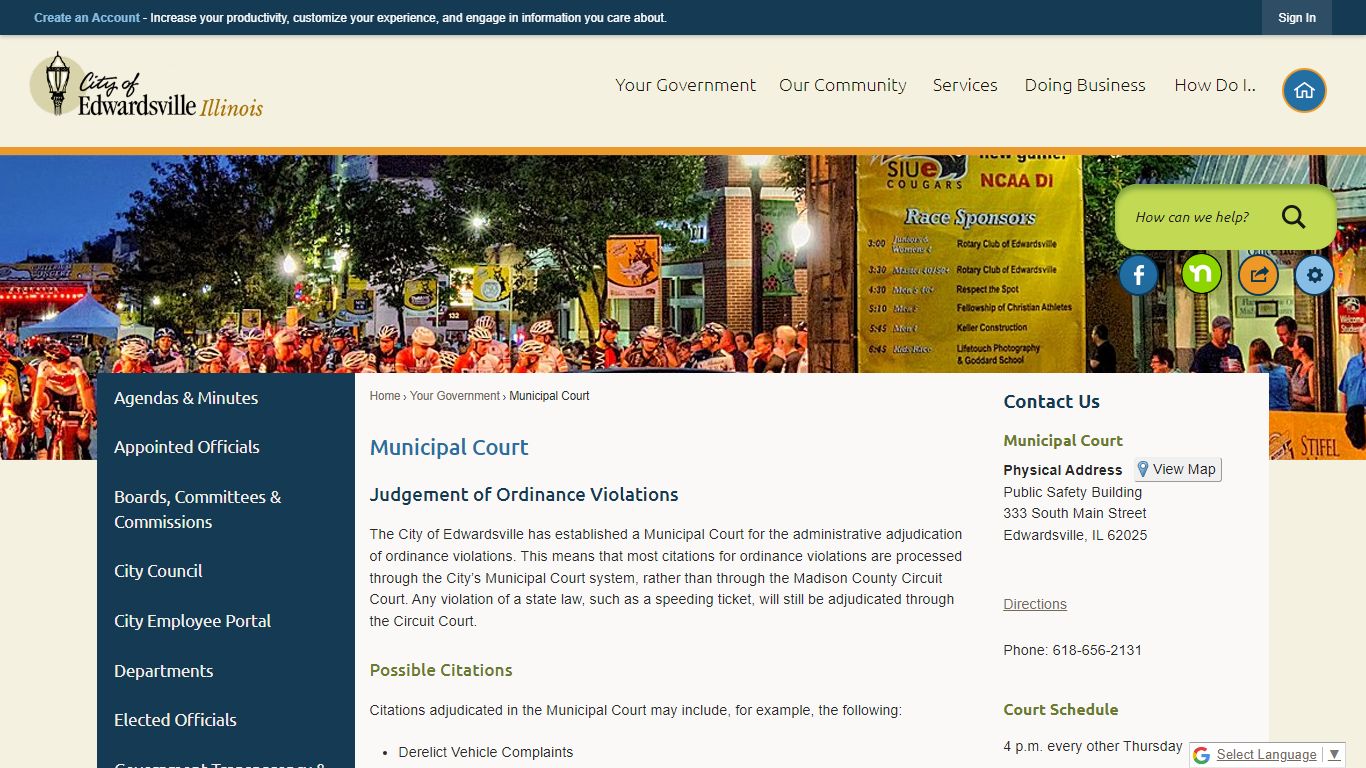Open the Our Community menu
The image size is (1366, 768).
843,85
